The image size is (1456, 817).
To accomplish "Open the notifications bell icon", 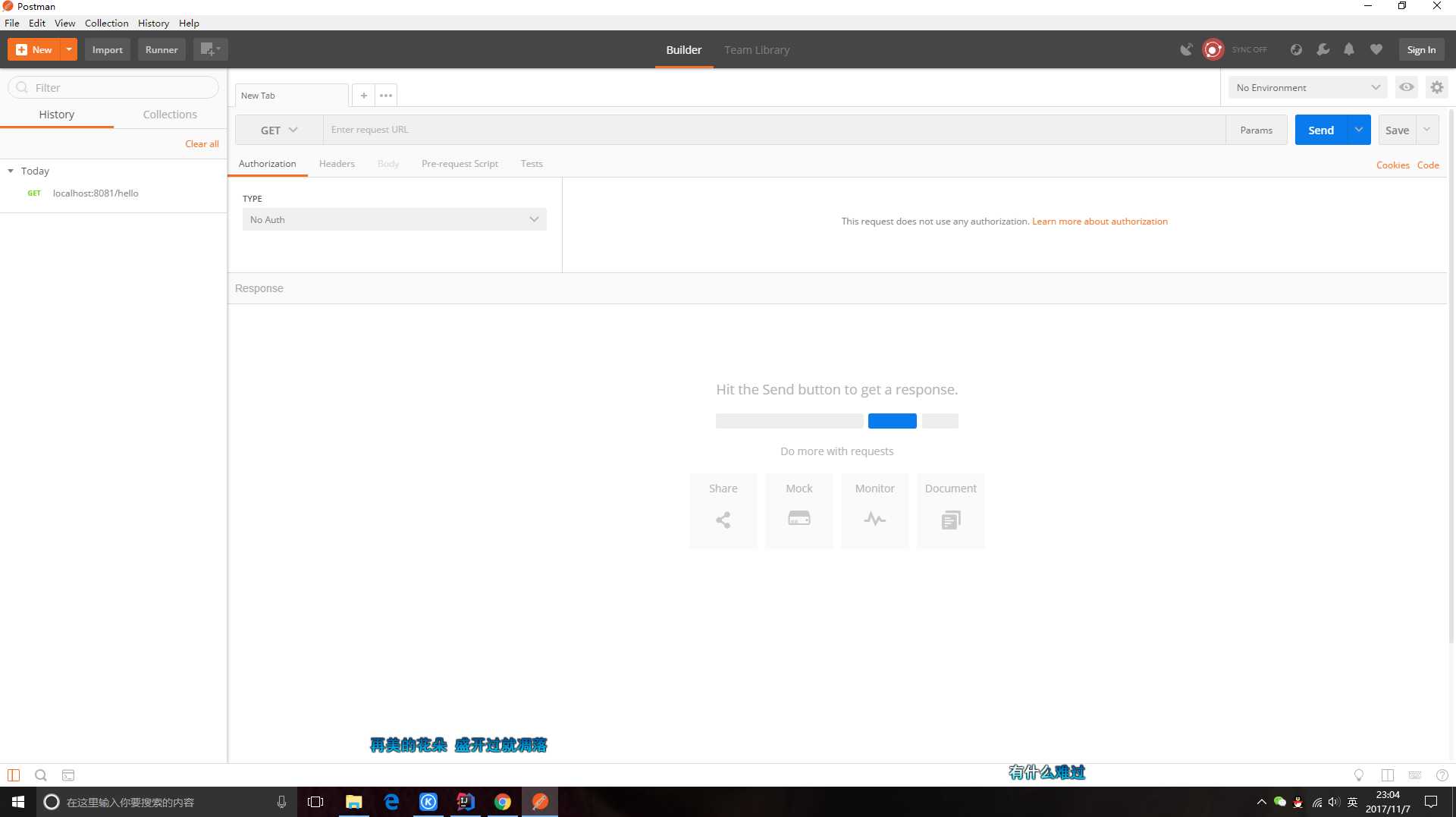I will [1349, 49].
